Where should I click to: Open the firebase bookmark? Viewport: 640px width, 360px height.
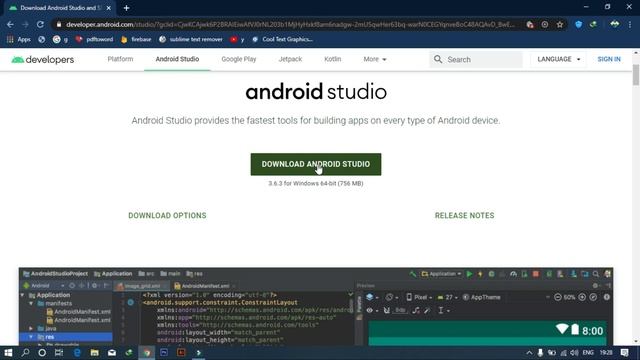pos(136,39)
